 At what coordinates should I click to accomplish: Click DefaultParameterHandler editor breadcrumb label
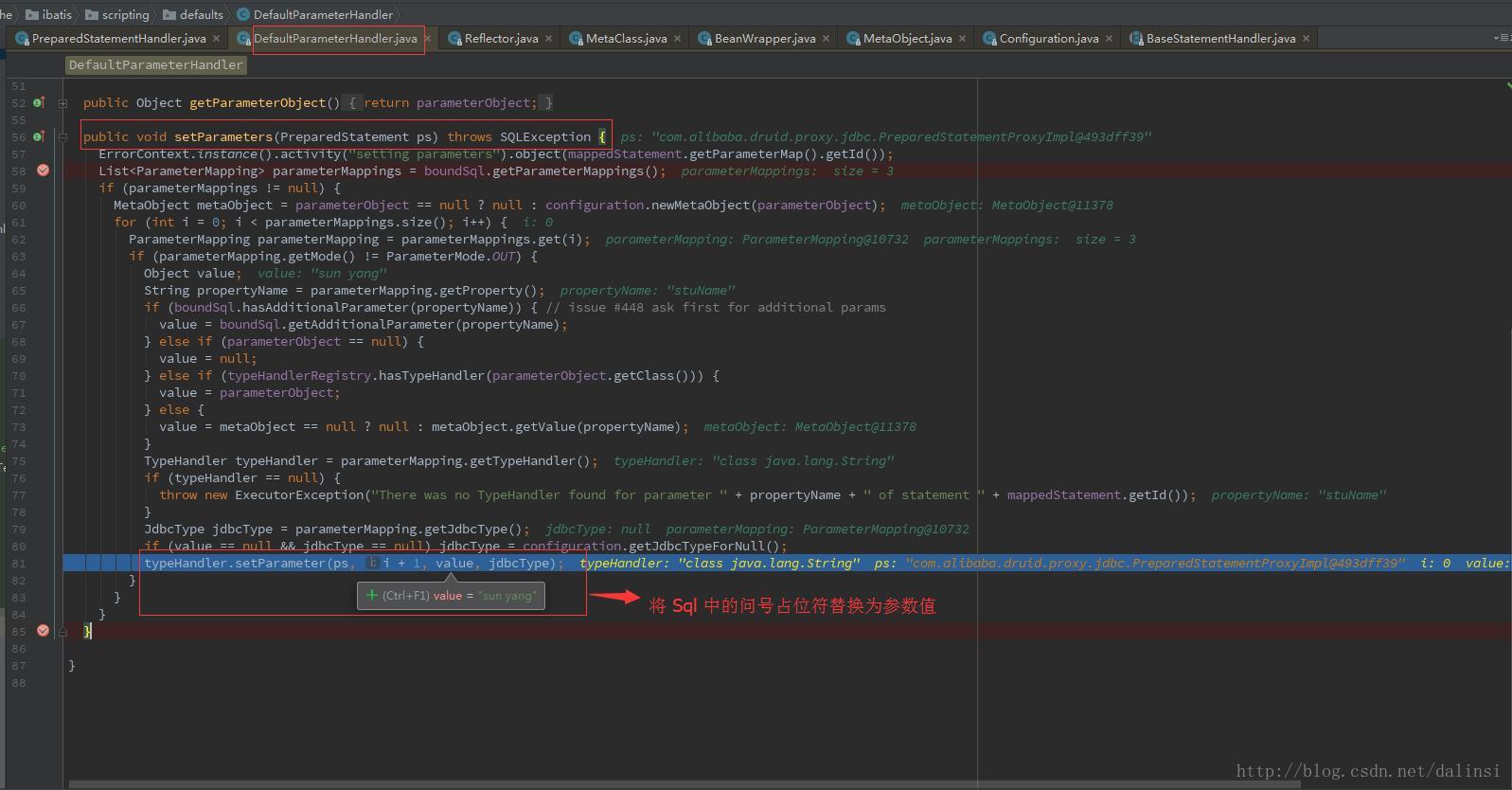(x=156, y=65)
